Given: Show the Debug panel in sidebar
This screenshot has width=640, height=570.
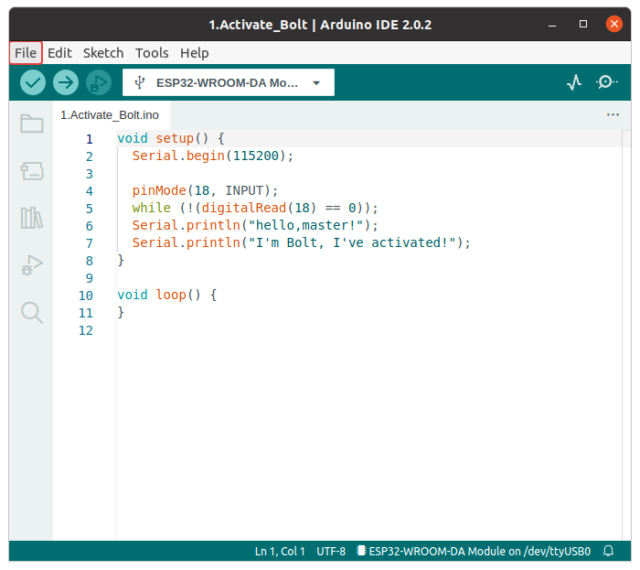Looking at the screenshot, I should (x=32, y=265).
